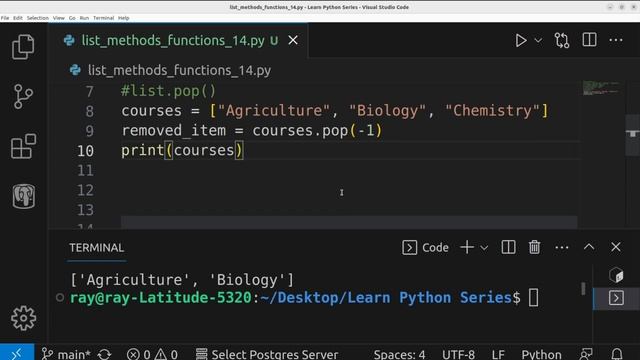This screenshot has width=640, height=360.
Task: Select the Python language mode
Action: coord(541,354)
